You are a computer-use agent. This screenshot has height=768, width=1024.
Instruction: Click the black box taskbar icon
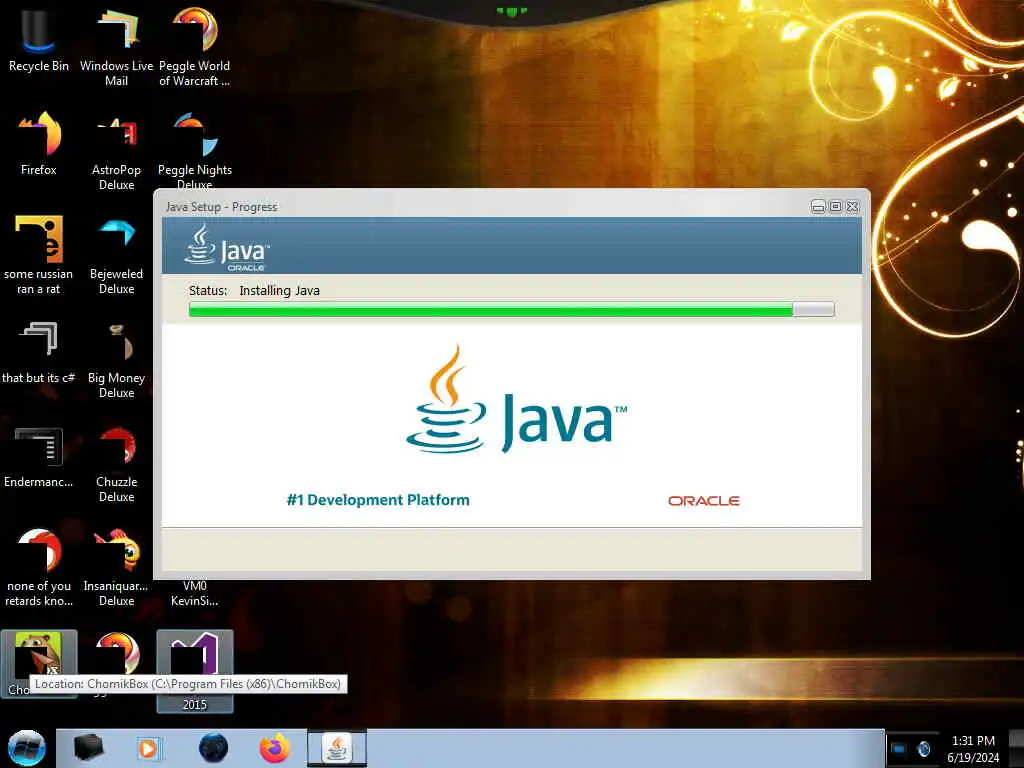[x=88, y=748]
